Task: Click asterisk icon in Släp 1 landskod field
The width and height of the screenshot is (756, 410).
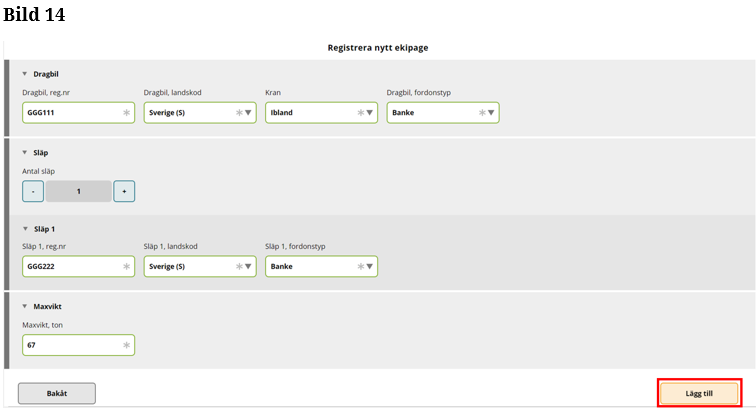Action: click(239, 267)
